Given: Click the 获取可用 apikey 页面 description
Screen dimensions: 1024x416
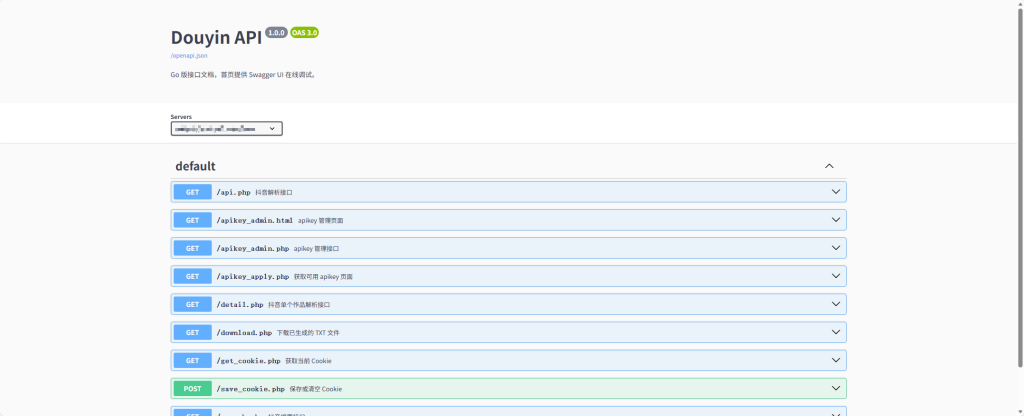Looking at the screenshot, I should click(323, 277).
